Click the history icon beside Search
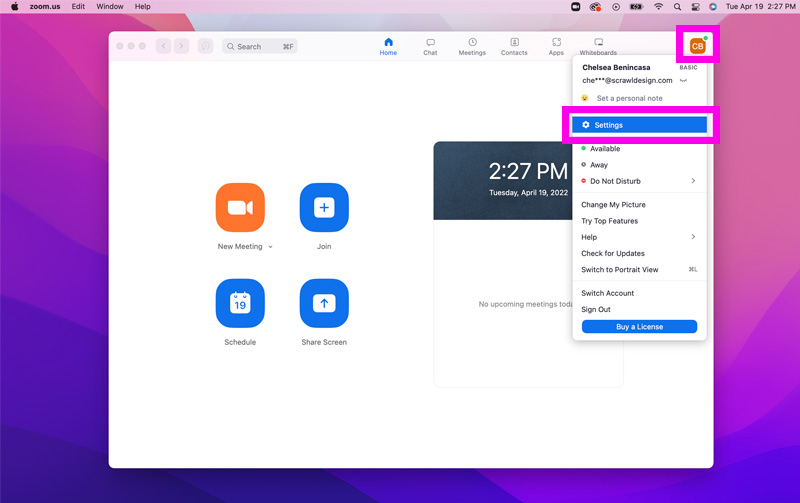The image size is (800, 503). [206, 46]
